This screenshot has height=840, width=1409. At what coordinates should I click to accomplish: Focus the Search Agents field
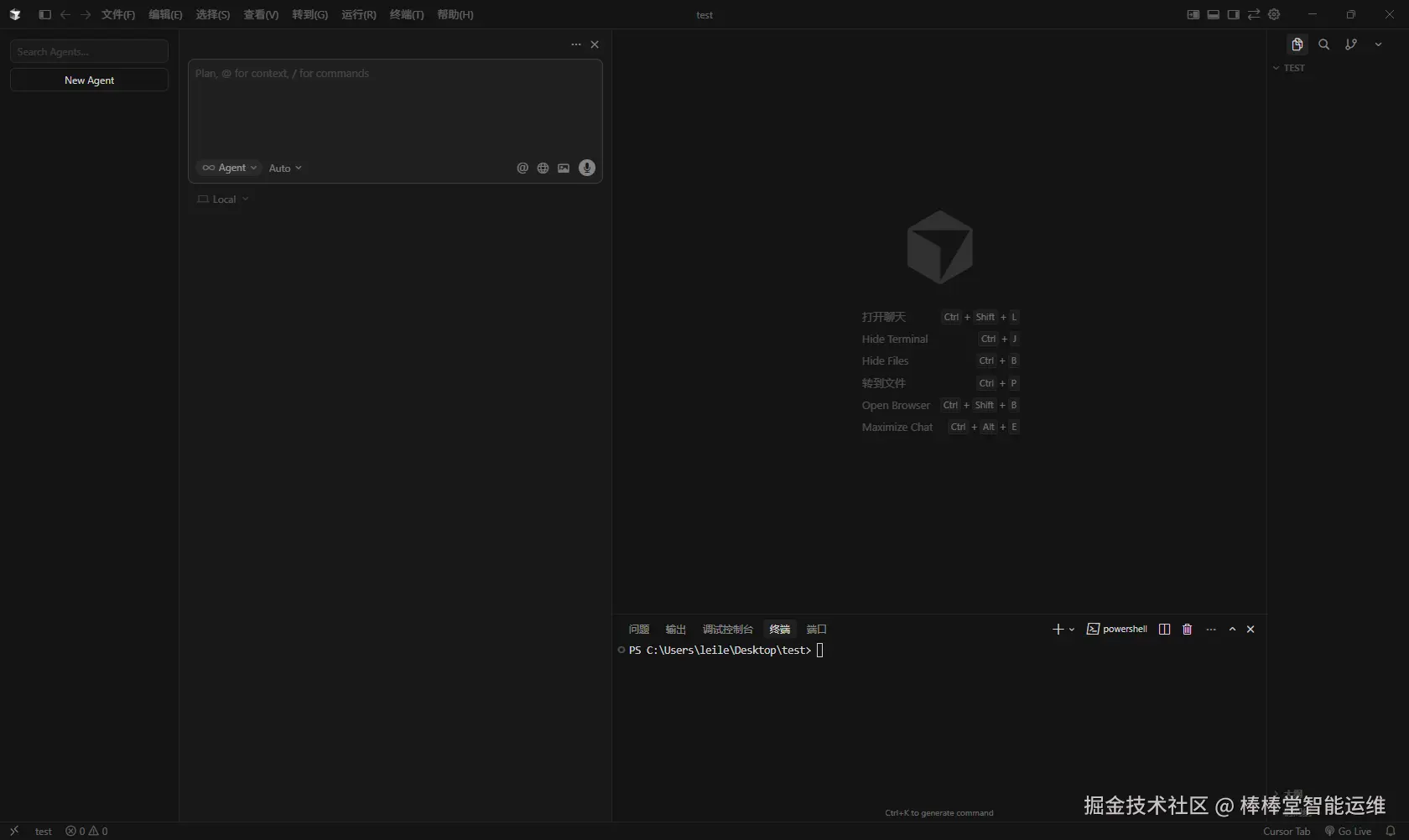89,51
